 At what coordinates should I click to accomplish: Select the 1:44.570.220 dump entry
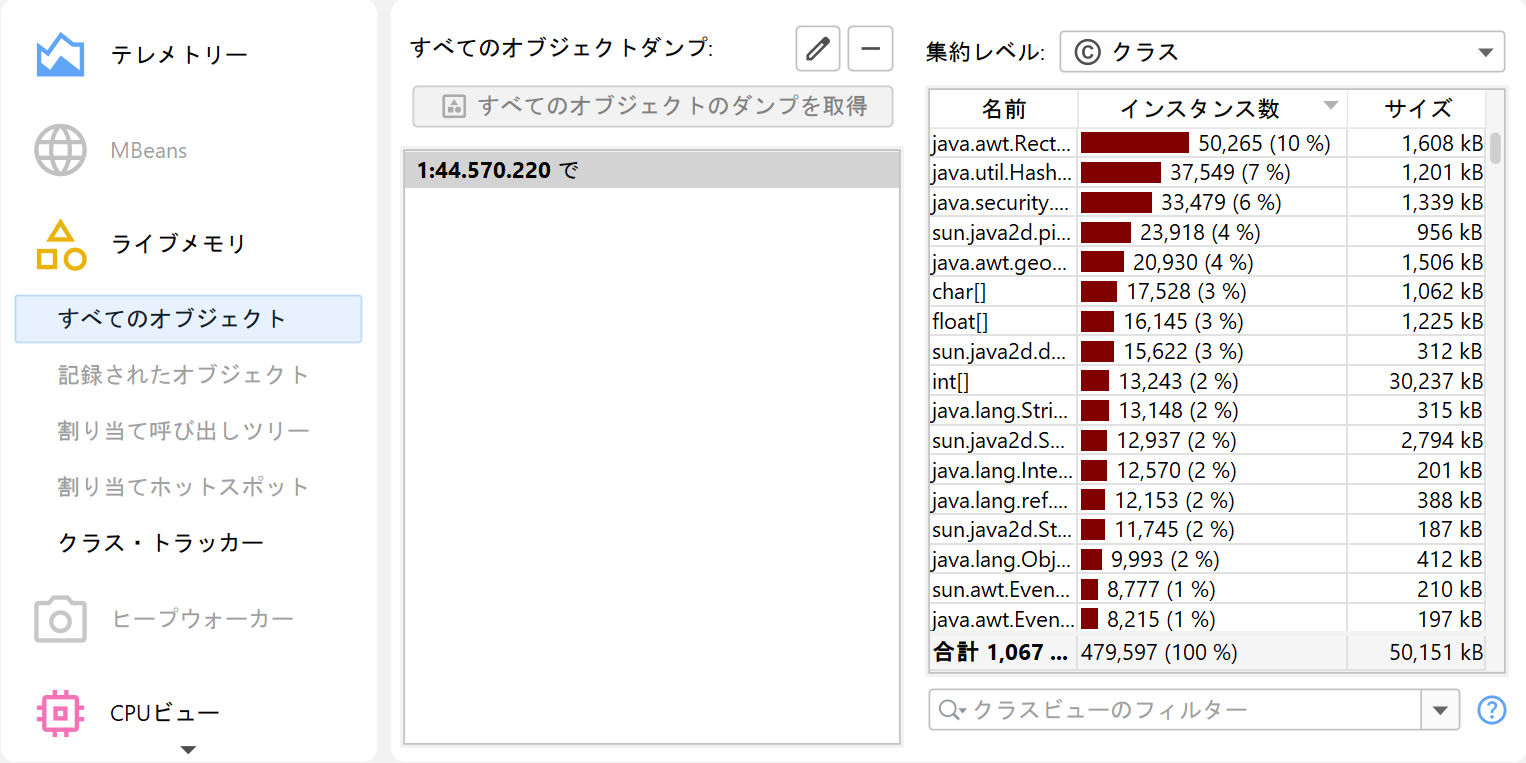[x=651, y=171]
